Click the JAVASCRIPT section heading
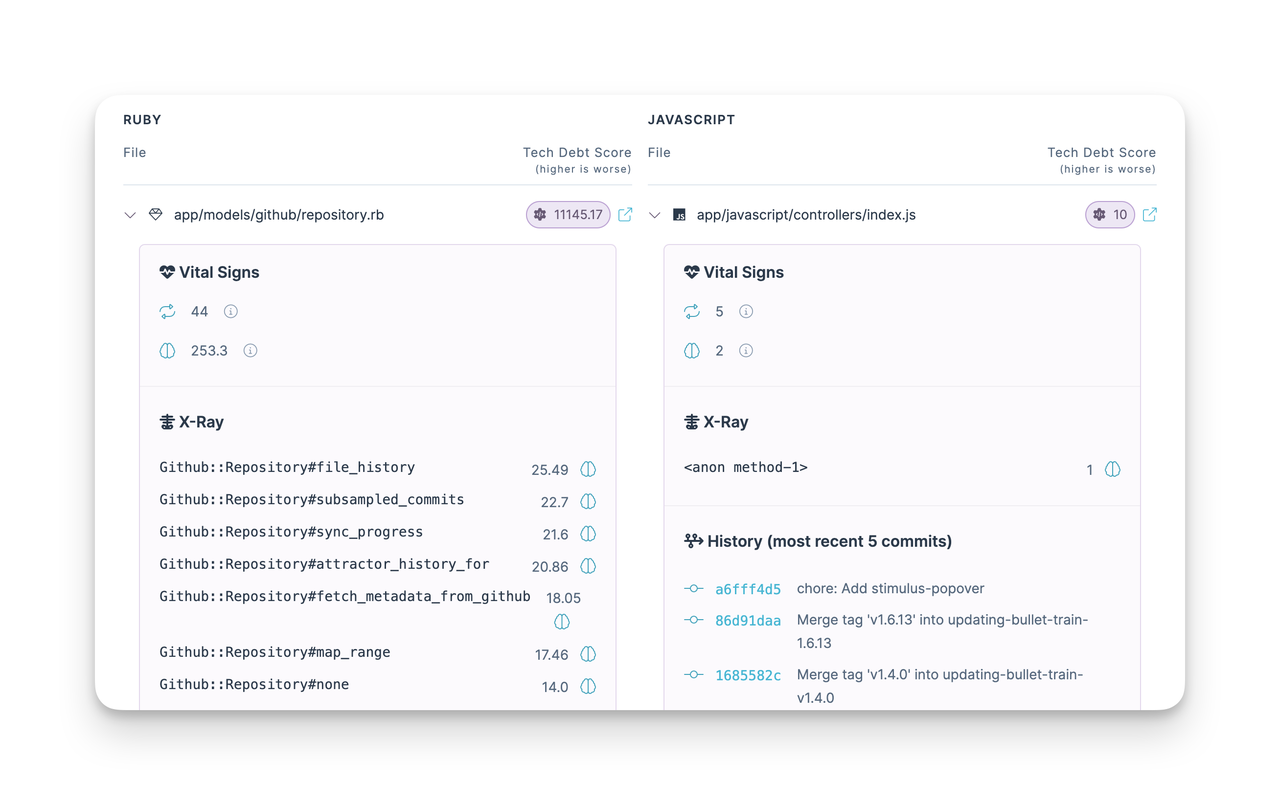The height and width of the screenshot is (805, 1280). point(691,119)
